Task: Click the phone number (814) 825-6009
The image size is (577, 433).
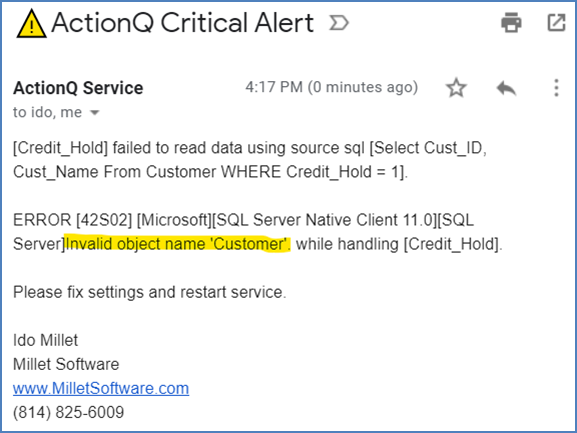Action: coord(68,412)
